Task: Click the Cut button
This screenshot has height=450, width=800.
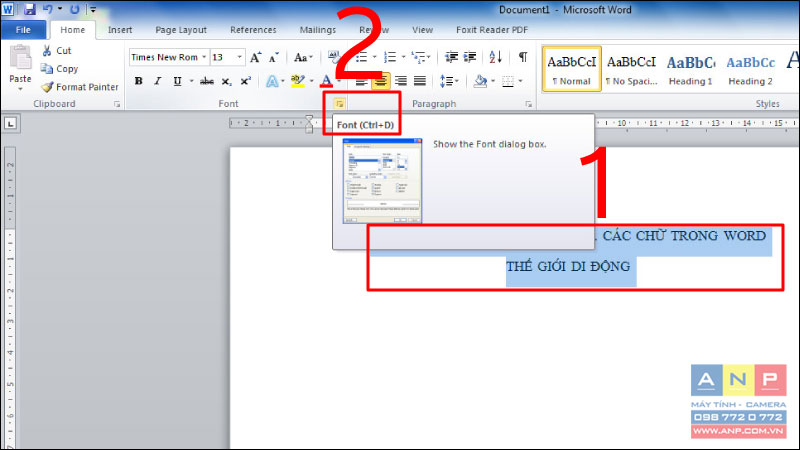Action: (57, 51)
